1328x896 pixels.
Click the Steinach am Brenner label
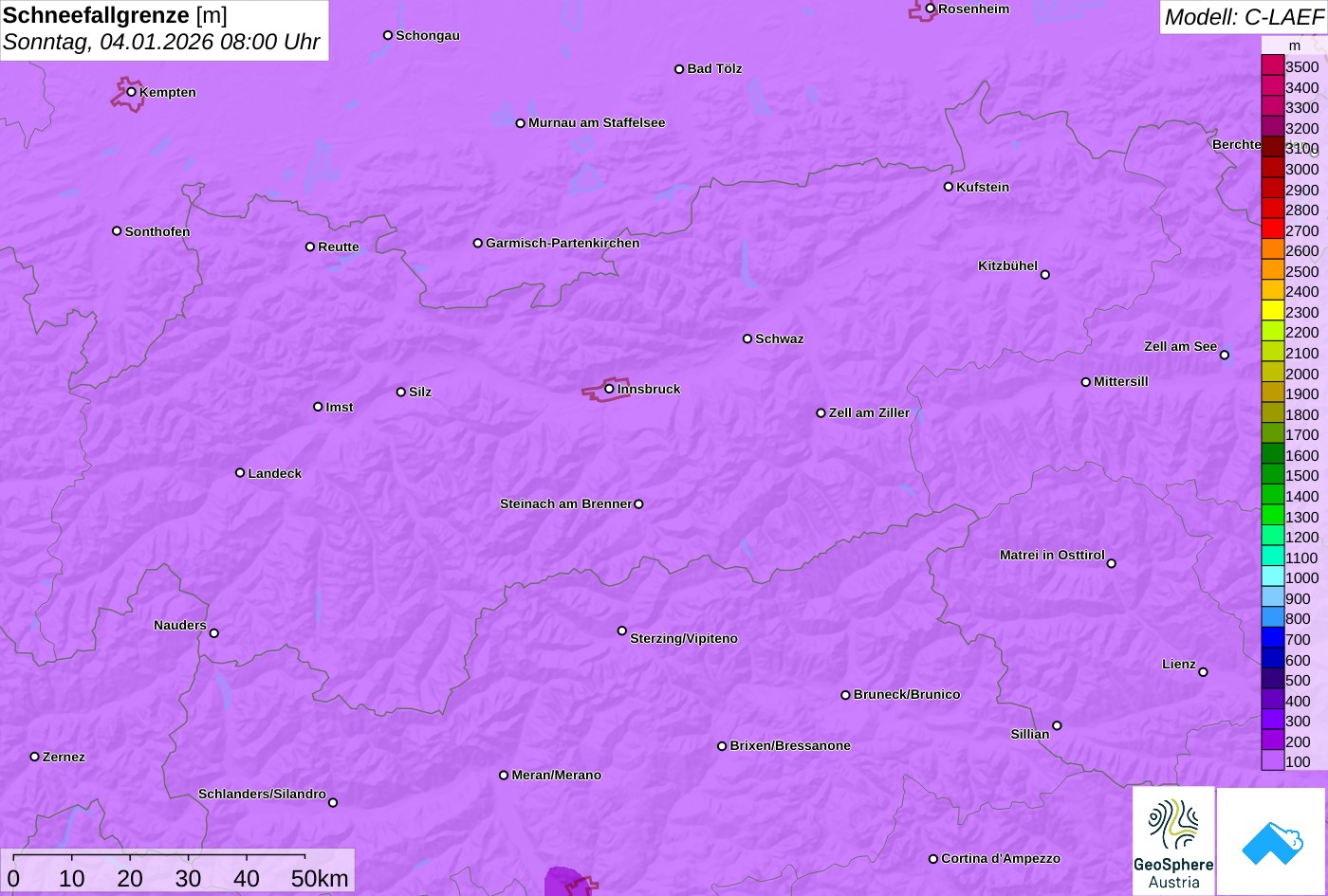(565, 504)
